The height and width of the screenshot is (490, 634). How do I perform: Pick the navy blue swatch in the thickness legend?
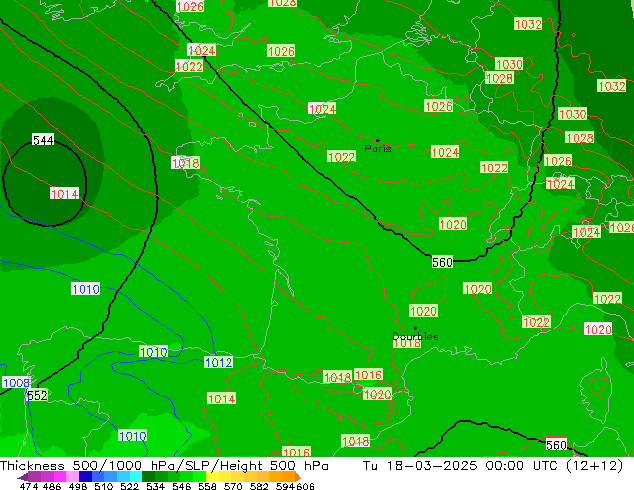click(85, 477)
